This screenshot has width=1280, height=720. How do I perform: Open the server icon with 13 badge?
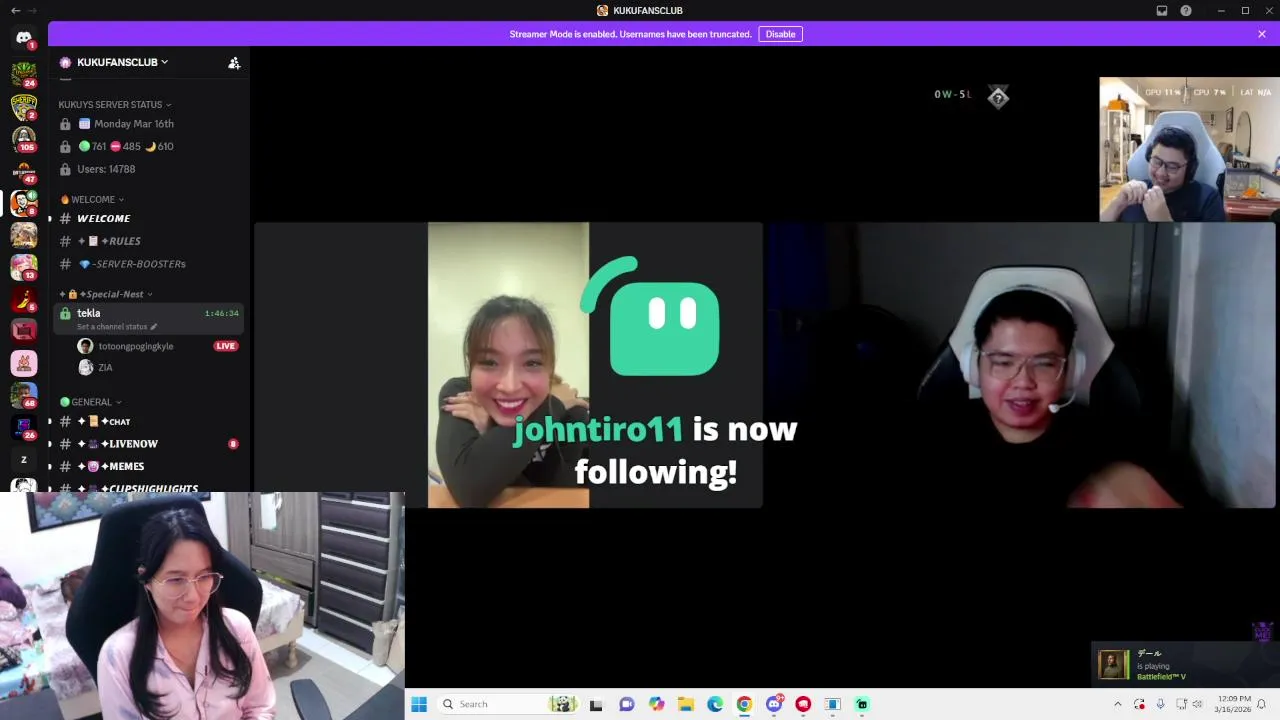pyautogui.click(x=24, y=267)
